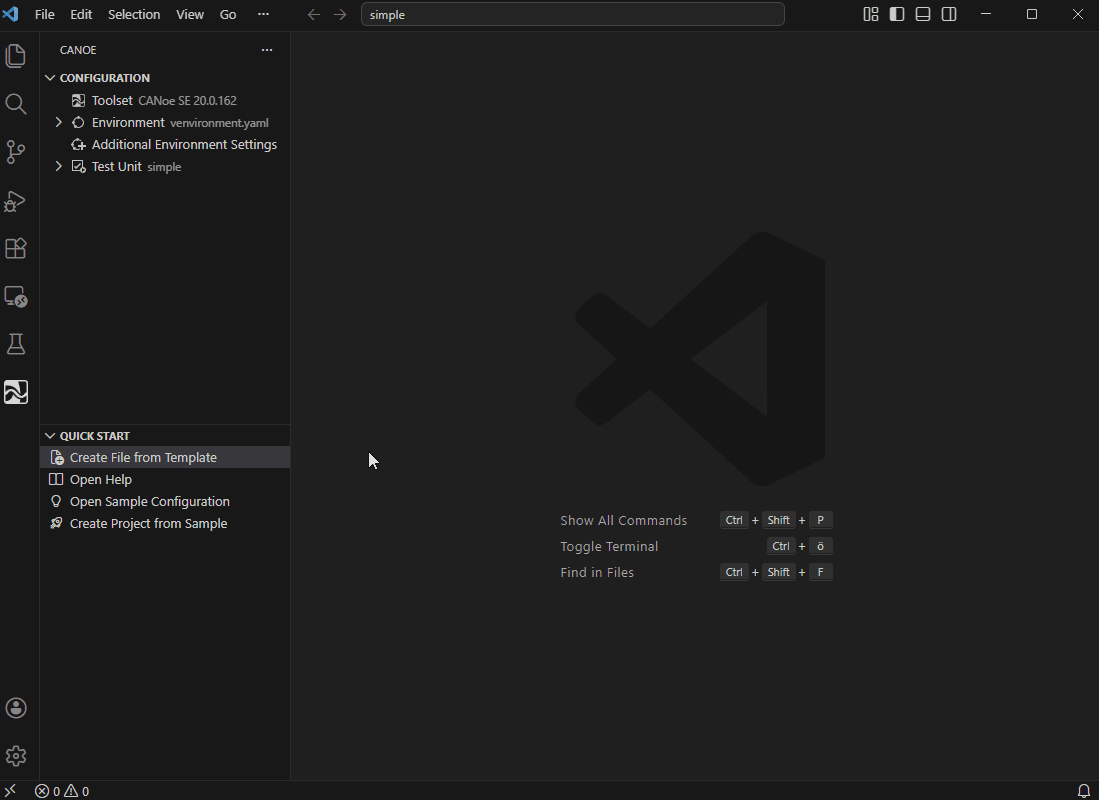Open CANOE view more actions menu
The image size is (1099, 800).
click(267, 50)
